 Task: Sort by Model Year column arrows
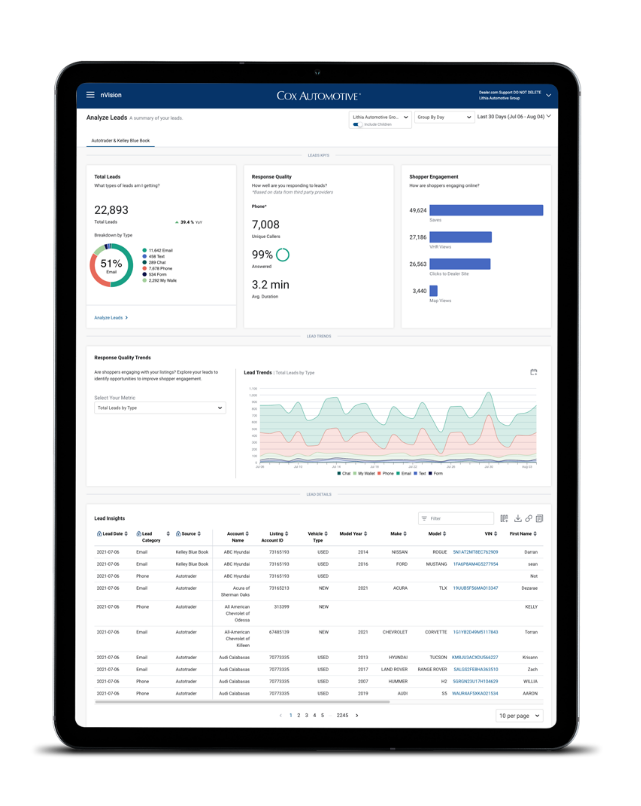pyautogui.click(x=365, y=534)
